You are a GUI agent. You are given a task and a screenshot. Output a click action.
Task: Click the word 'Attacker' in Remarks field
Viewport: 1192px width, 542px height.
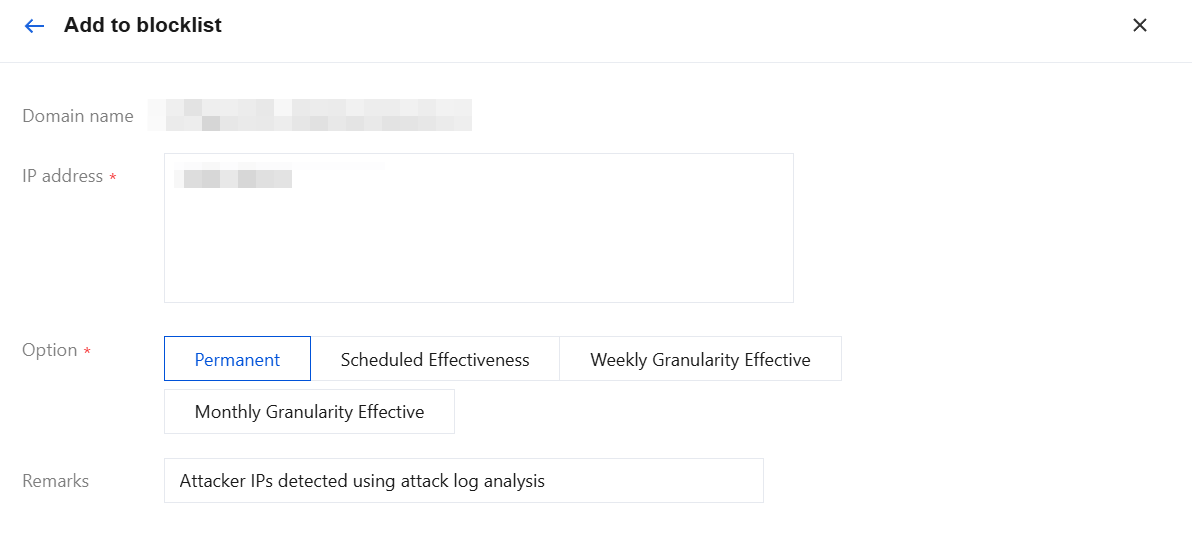[x=212, y=481]
